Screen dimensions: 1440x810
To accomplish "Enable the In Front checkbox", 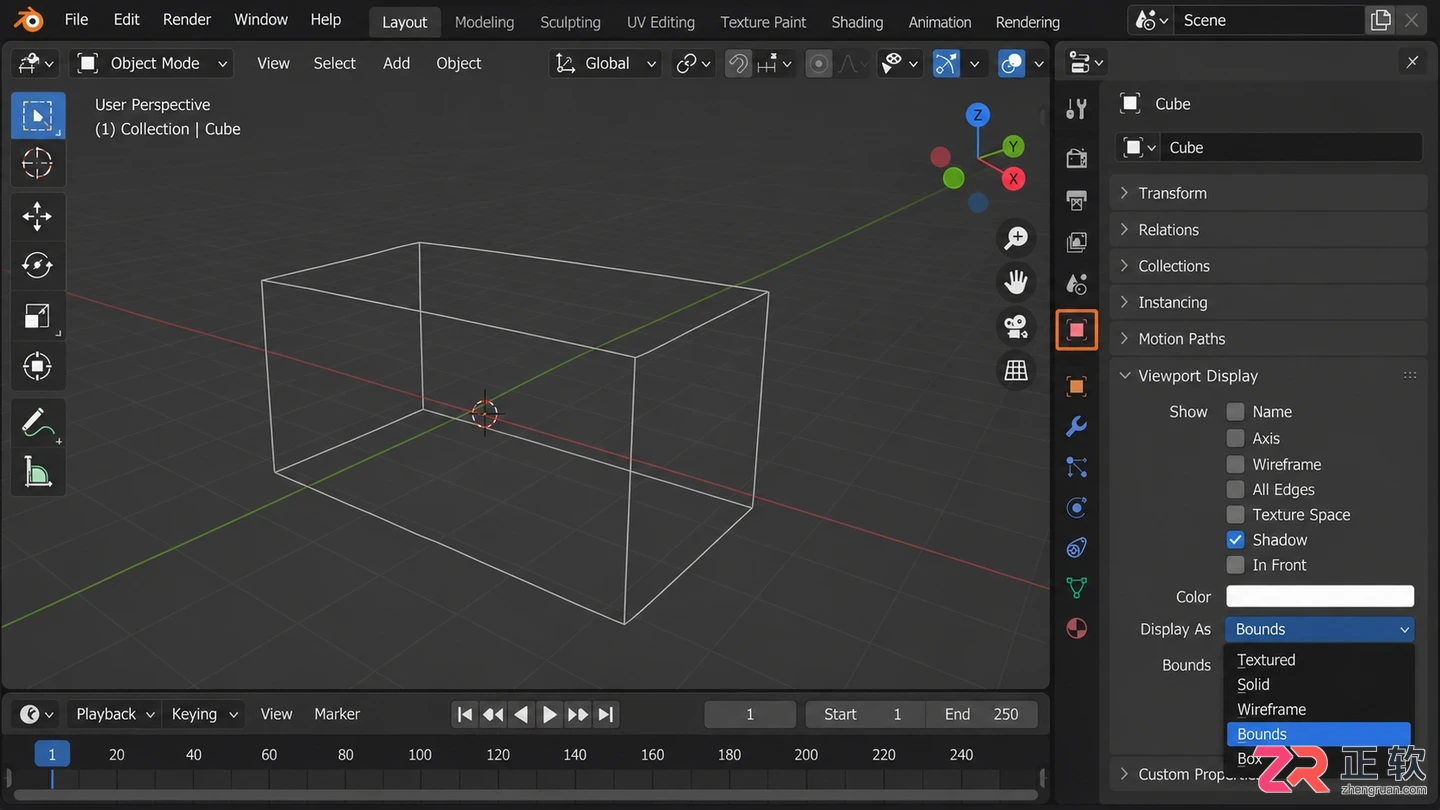I will tap(1236, 565).
